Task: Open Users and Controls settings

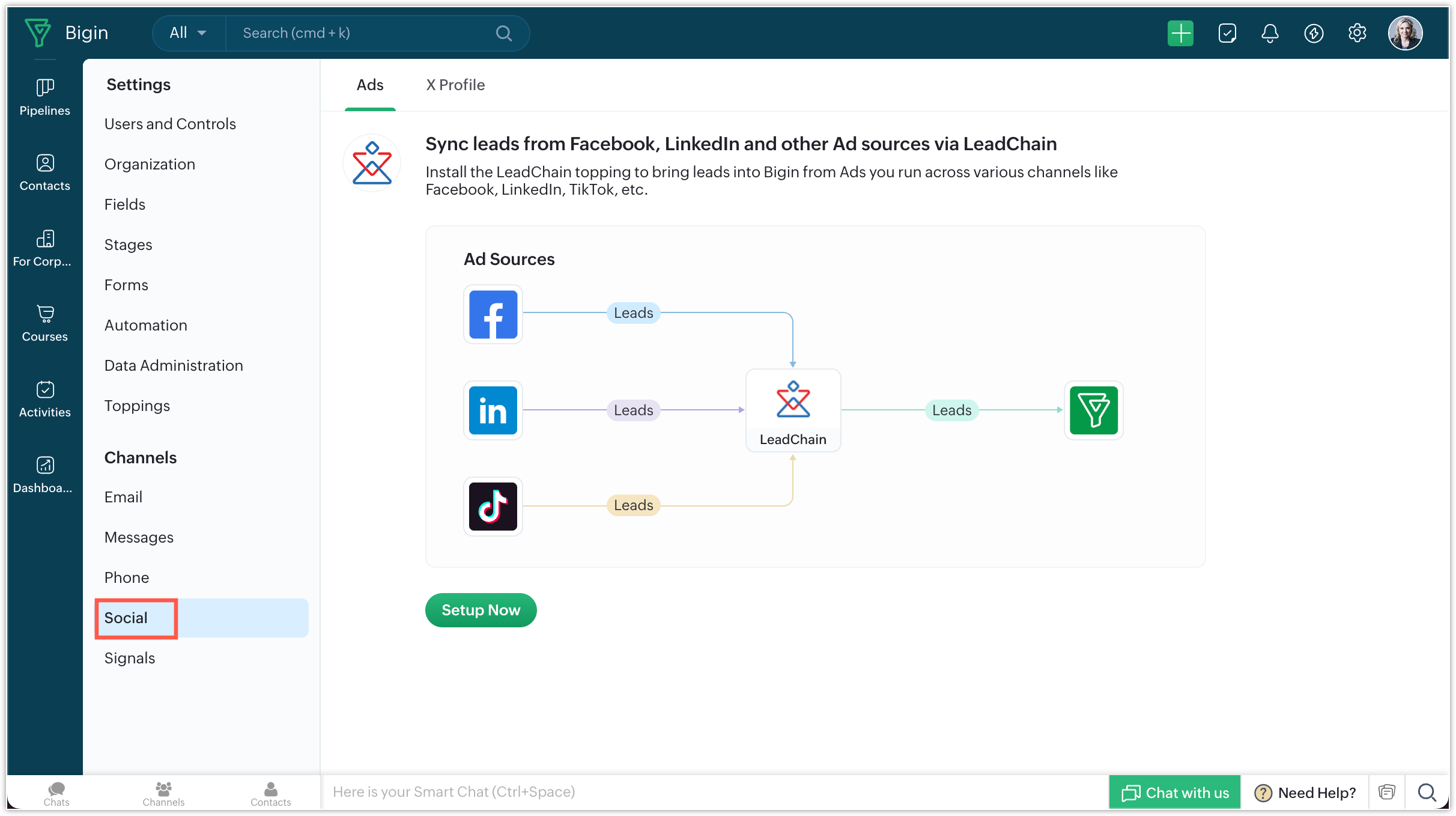Action: (170, 124)
